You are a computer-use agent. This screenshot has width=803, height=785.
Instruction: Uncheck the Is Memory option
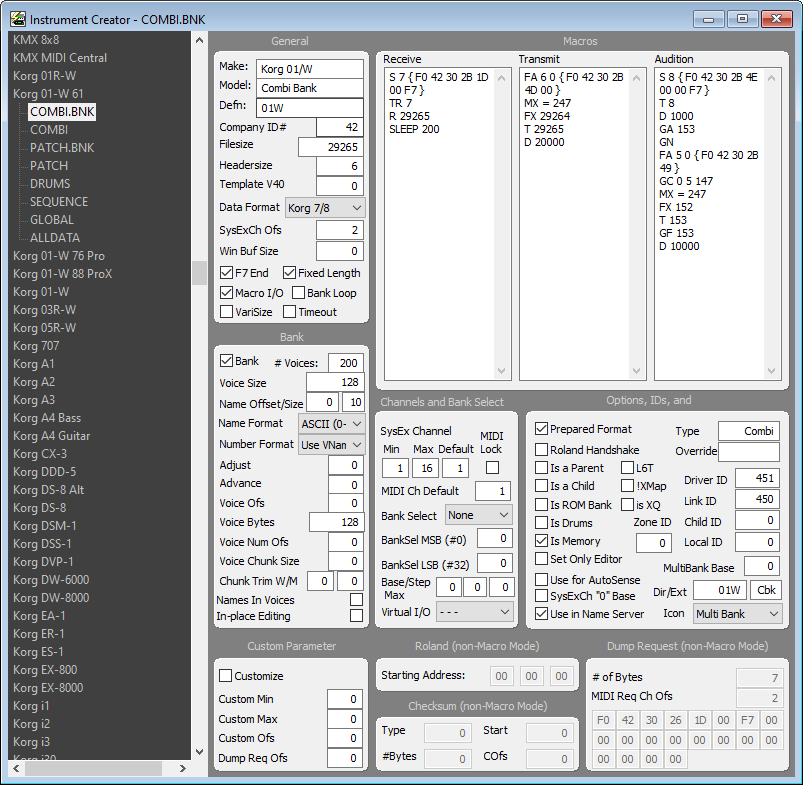pyautogui.click(x=541, y=541)
